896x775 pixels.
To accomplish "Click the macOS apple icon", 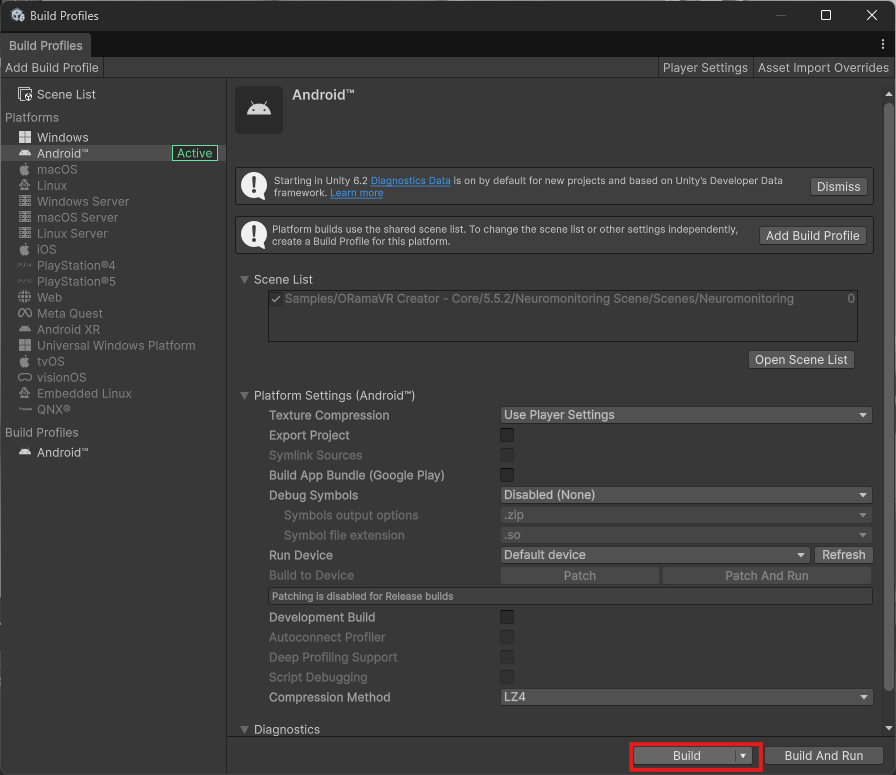I will click(x=25, y=169).
